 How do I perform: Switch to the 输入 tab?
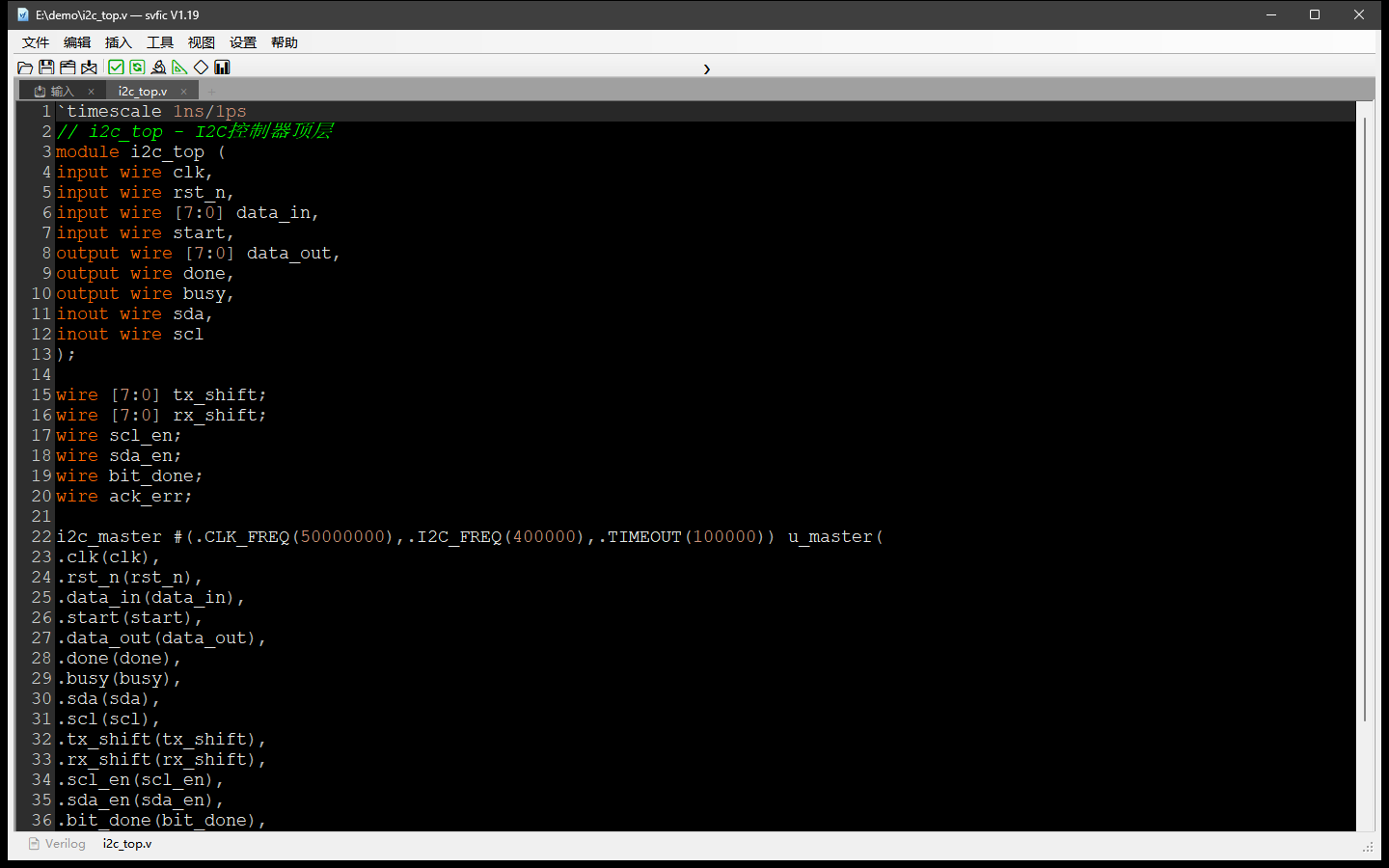(62, 92)
